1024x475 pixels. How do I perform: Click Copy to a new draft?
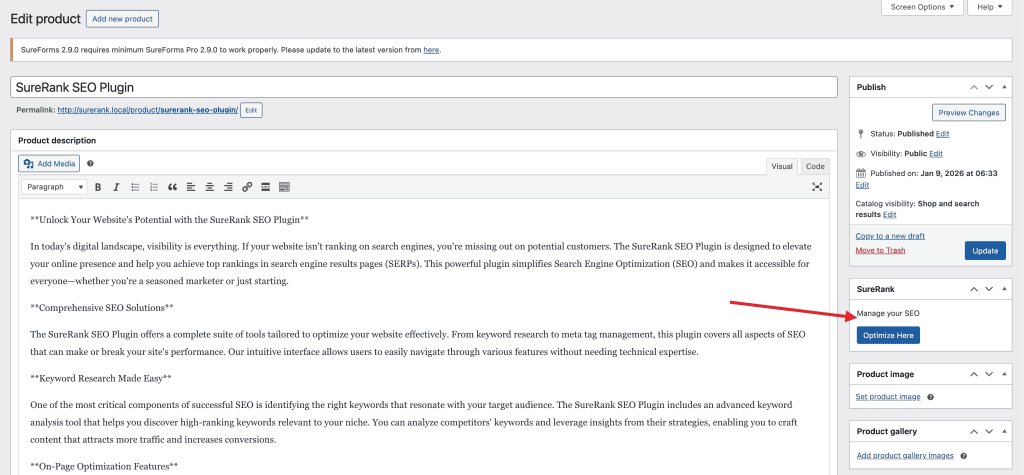point(889,236)
